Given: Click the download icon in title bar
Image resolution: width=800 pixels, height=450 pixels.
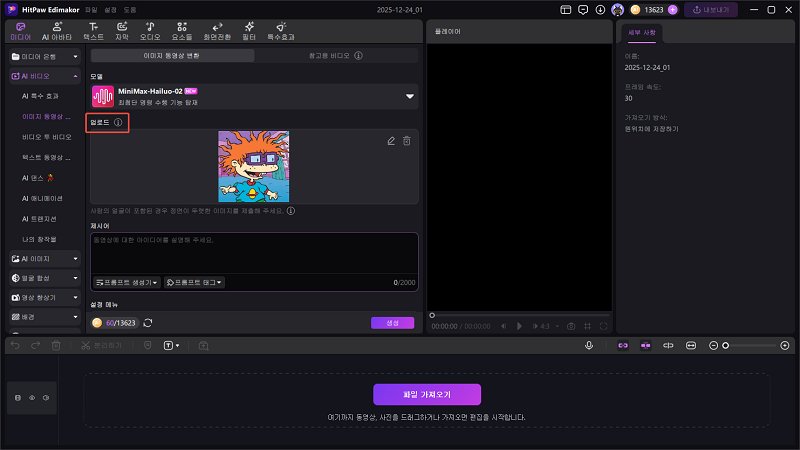Looking at the screenshot, I should 600,10.
